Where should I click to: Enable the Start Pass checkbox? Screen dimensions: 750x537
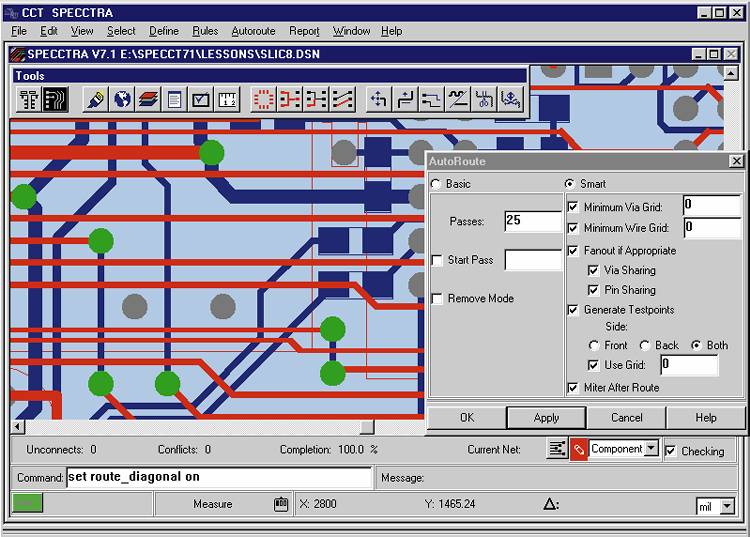pos(437,260)
